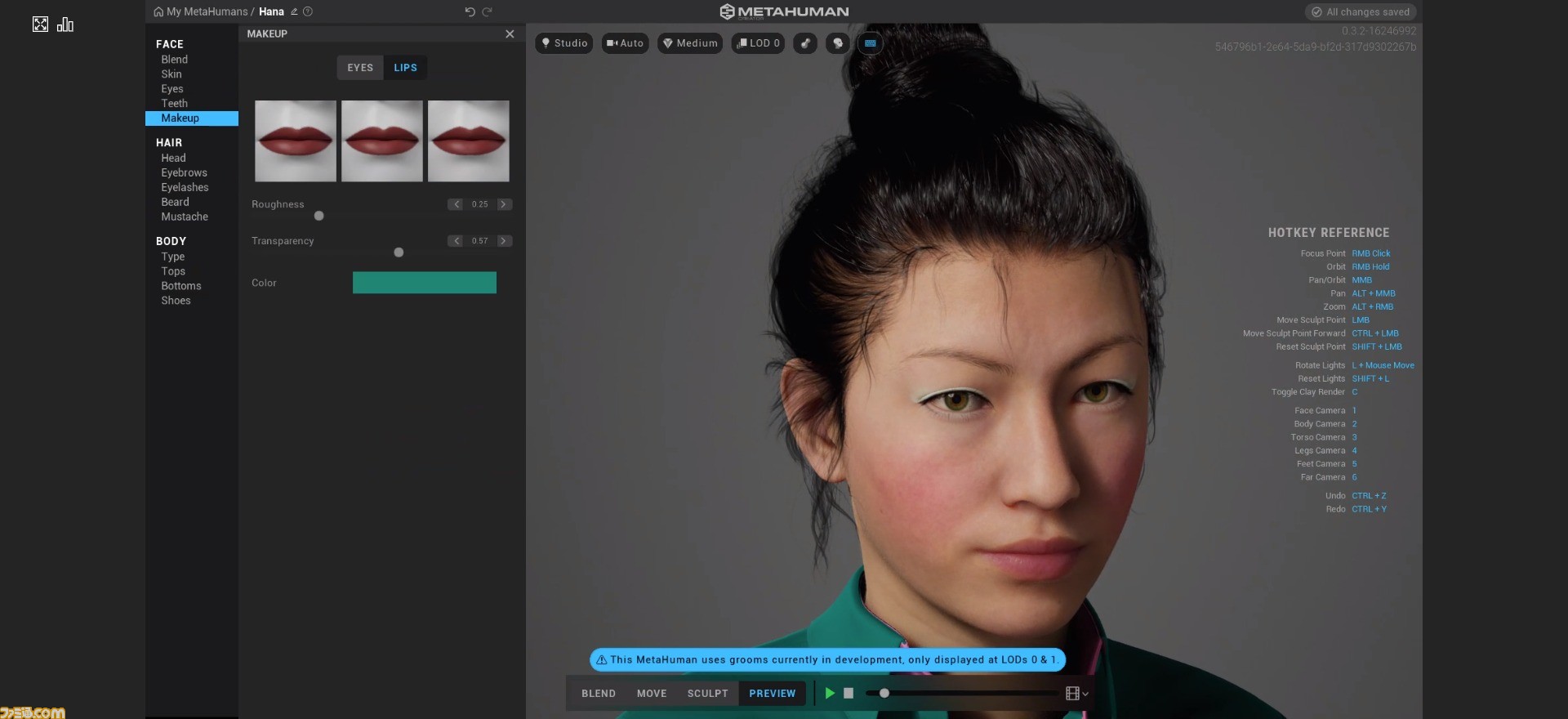This screenshot has height=719, width=1568.
Task: Open the Medium render quality dropdown
Action: (690, 43)
